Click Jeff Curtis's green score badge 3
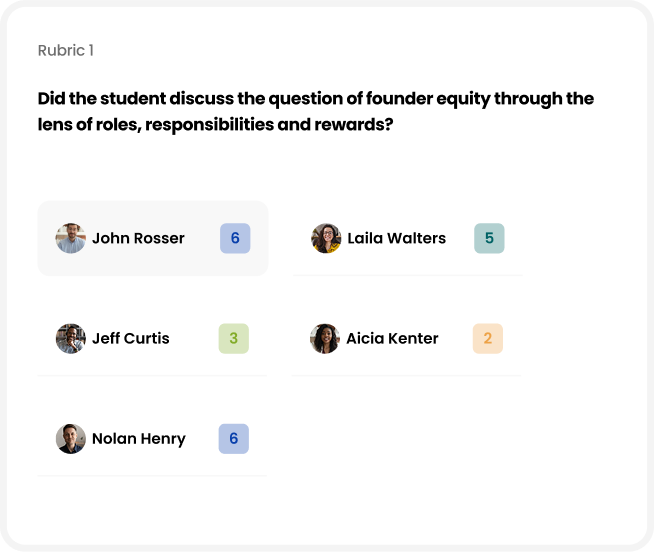The width and height of the screenshot is (654, 552). (233, 338)
